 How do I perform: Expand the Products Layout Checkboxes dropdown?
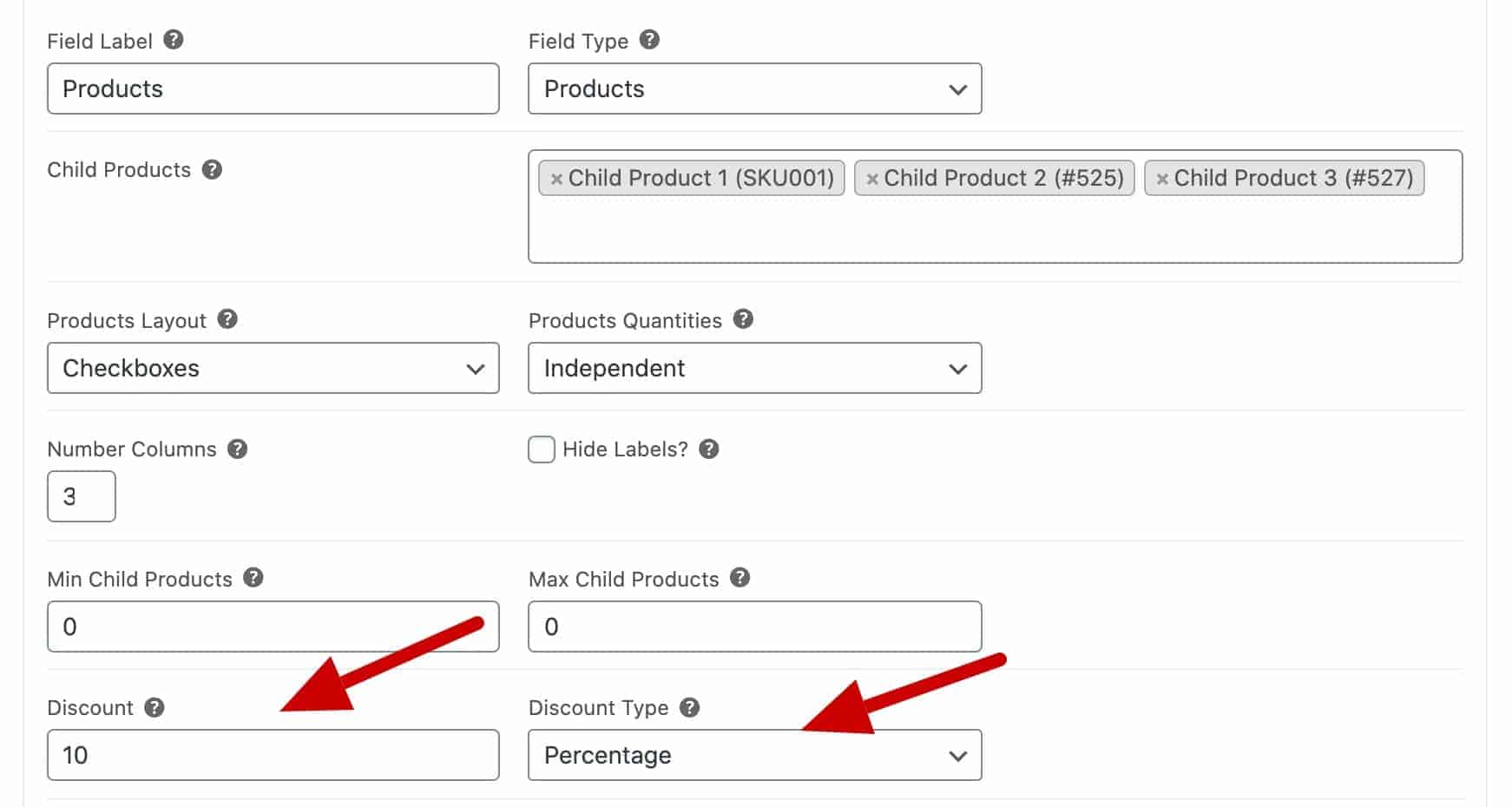coord(273,368)
